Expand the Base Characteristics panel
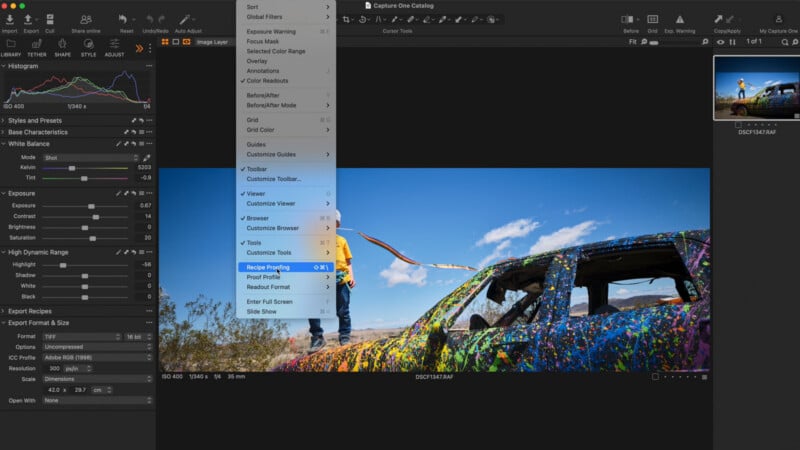The width and height of the screenshot is (800, 450). tap(3, 132)
